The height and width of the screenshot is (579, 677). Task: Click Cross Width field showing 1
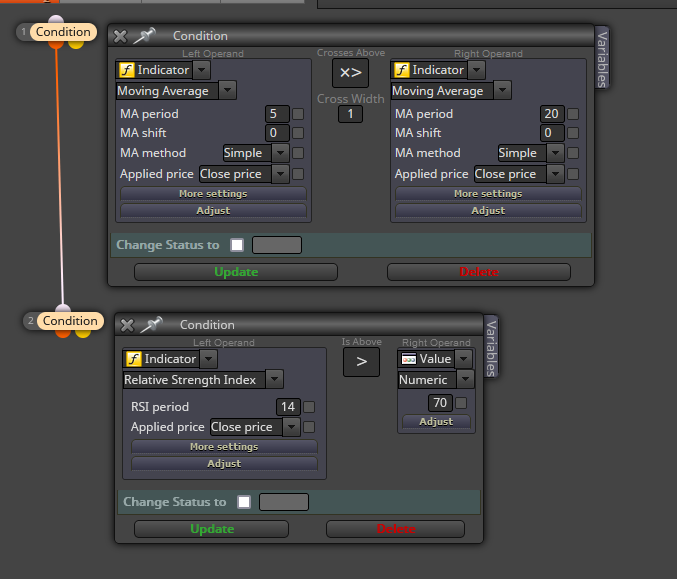click(350, 114)
